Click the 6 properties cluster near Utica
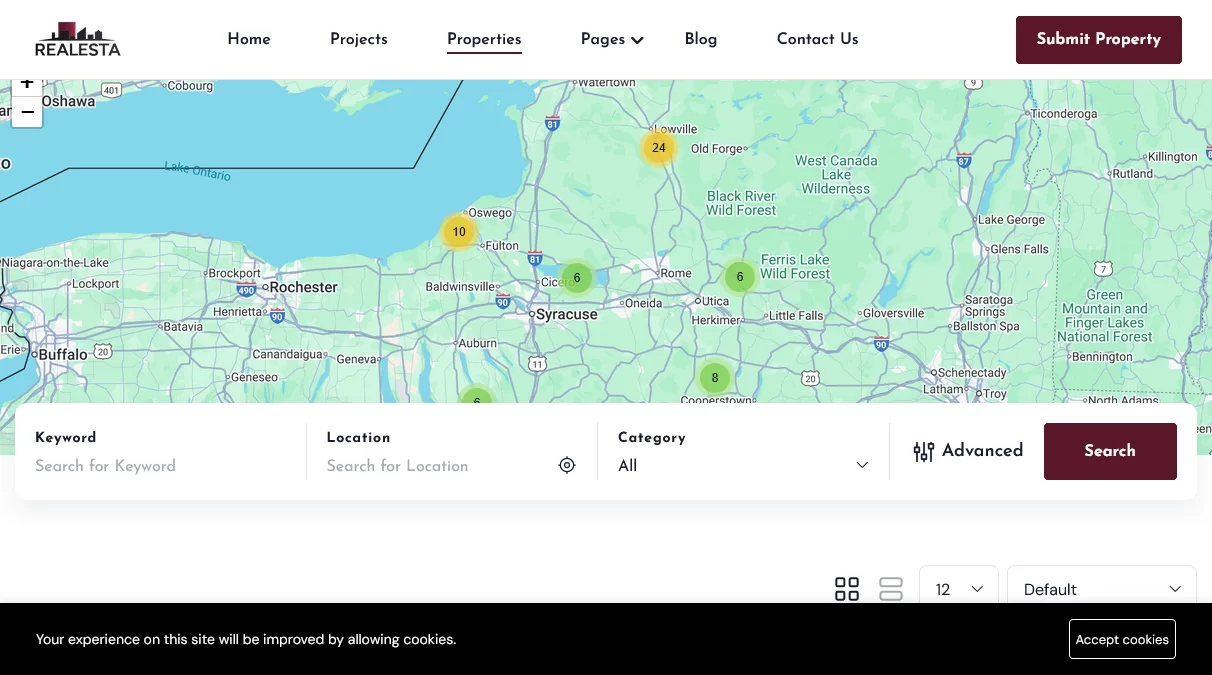Image resolution: width=1212 pixels, height=675 pixels. pos(739,277)
